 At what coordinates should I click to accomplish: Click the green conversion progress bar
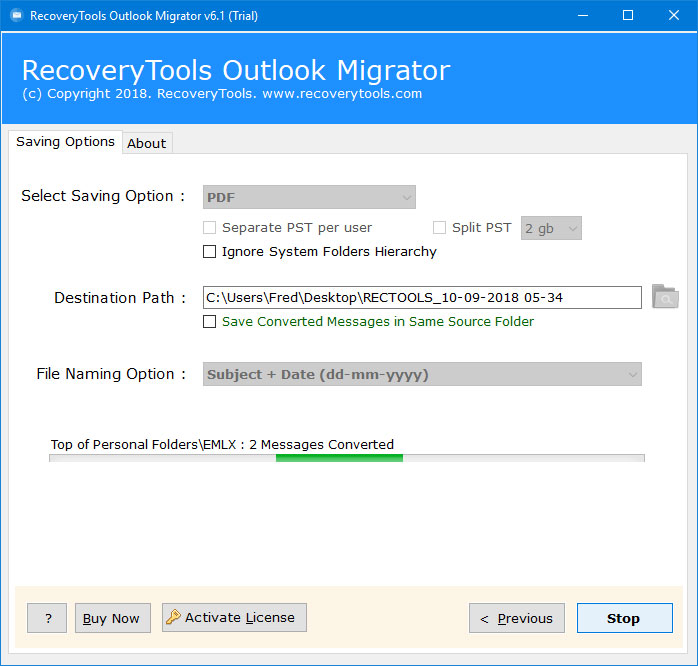click(347, 458)
